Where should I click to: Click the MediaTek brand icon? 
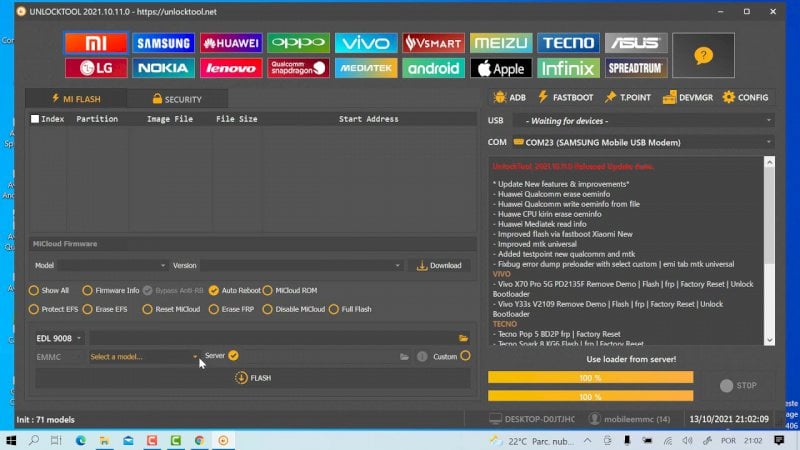365,68
